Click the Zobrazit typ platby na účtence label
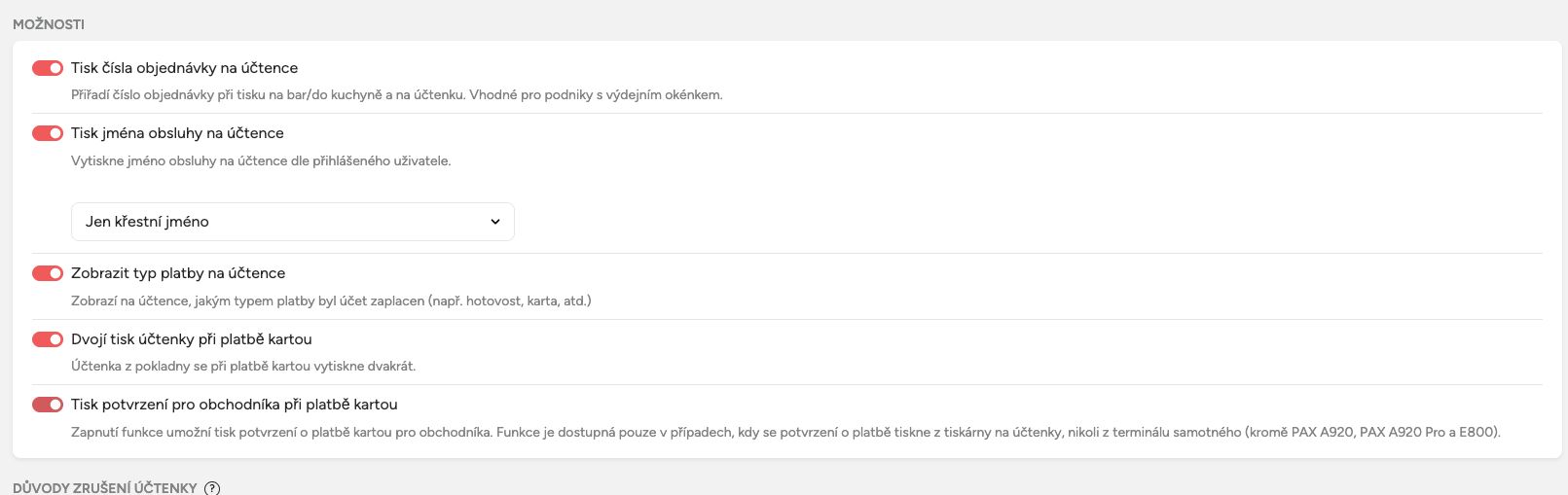This screenshot has height=495, width=1568. [178, 273]
